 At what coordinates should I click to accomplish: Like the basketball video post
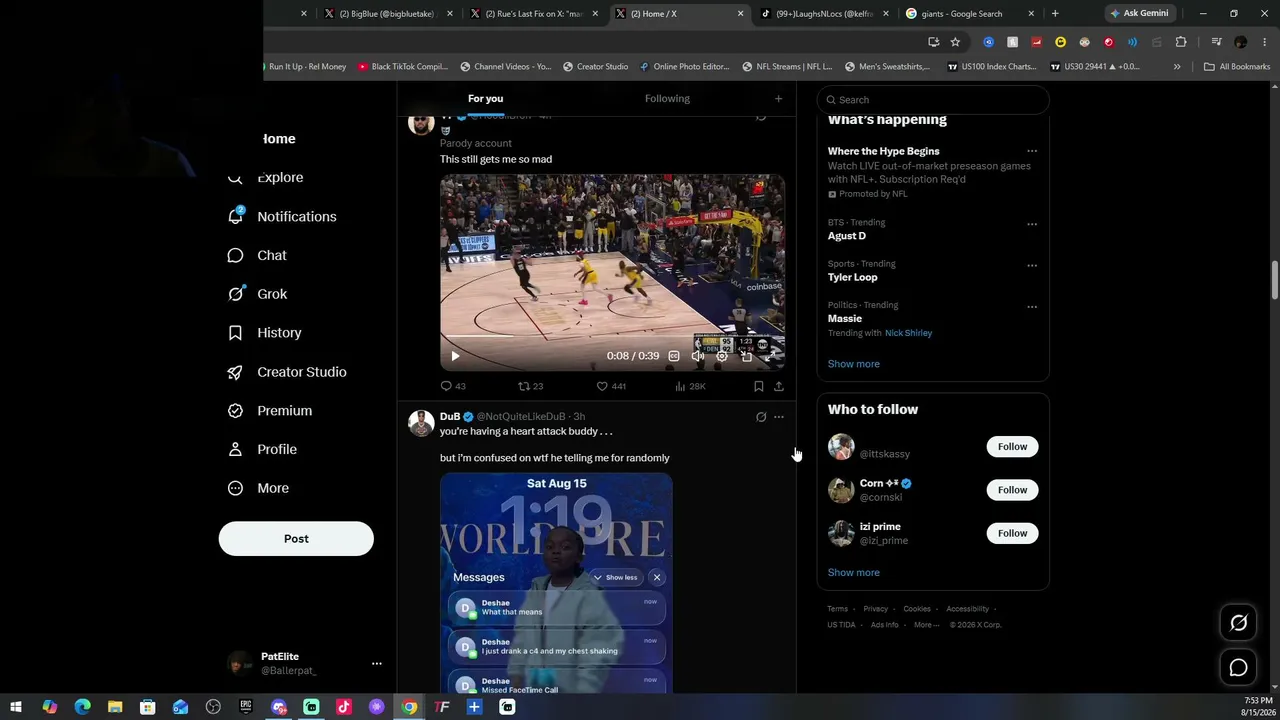point(611,386)
